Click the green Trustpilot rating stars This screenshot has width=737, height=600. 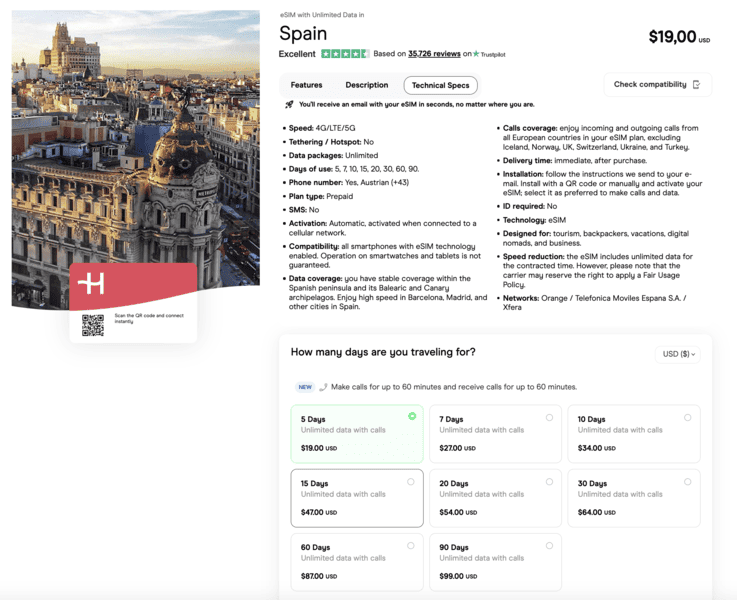click(x=345, y=54)
